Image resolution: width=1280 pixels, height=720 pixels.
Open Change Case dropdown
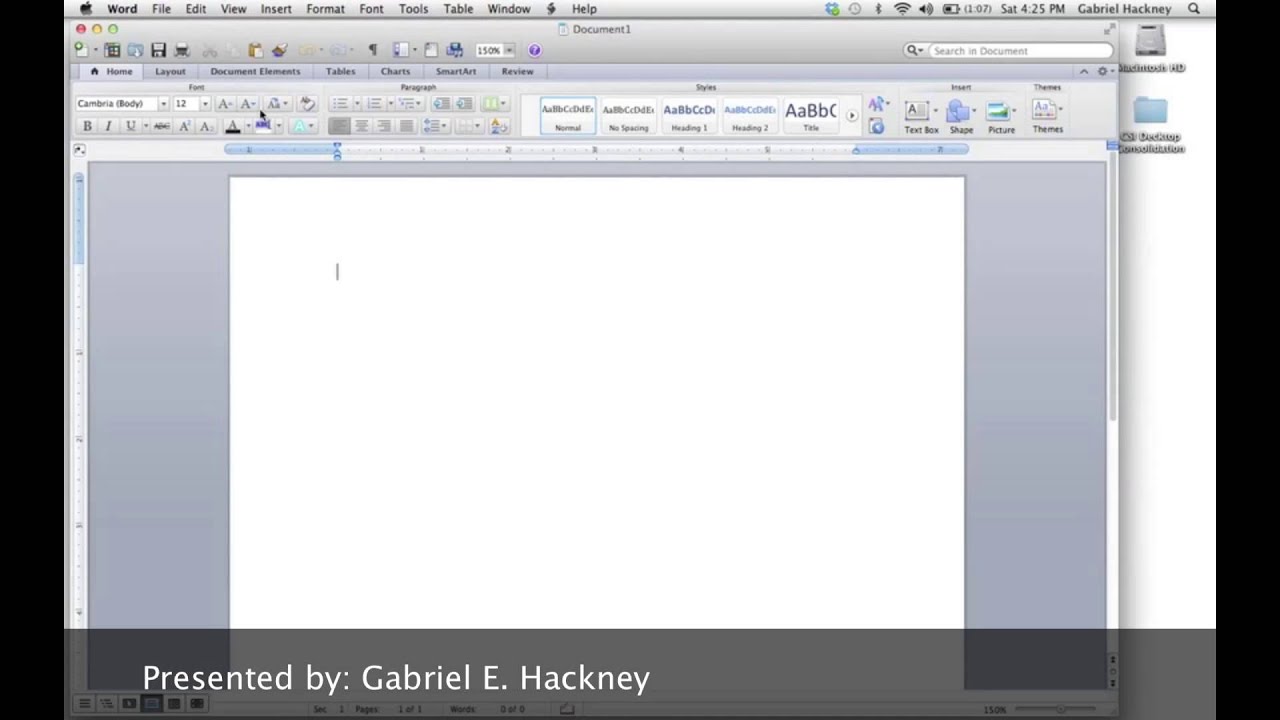[x=277, y=104]
